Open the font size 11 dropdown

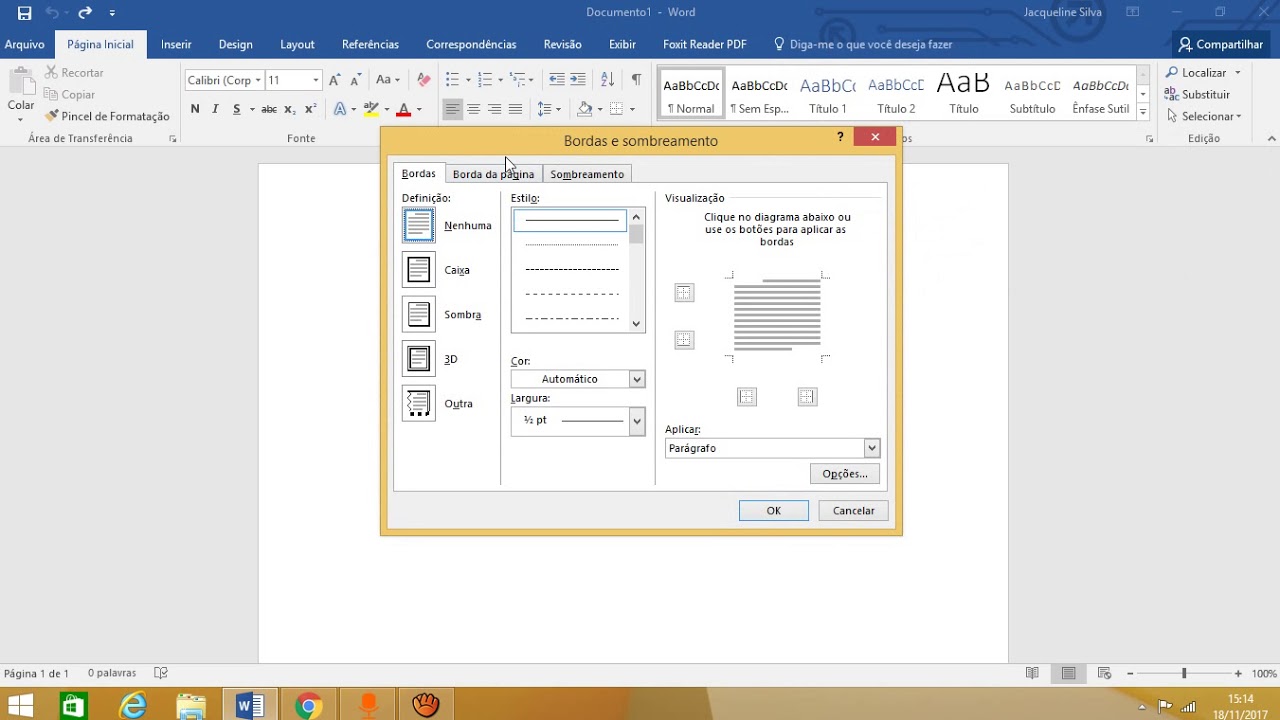316,80
